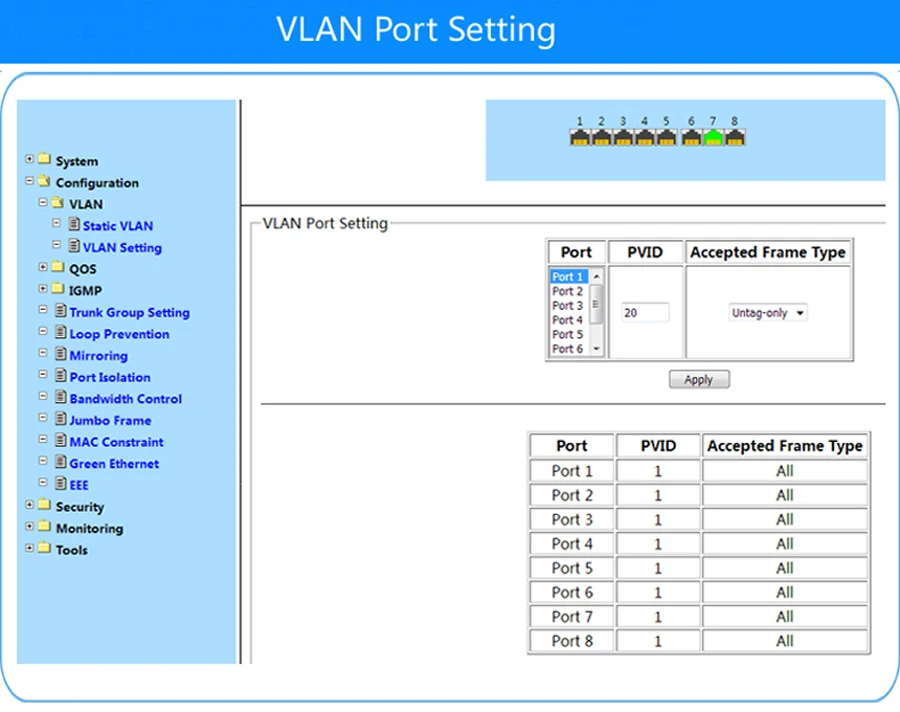
Task: Open Trunk Group Setting page
Action: pos(130,312)
